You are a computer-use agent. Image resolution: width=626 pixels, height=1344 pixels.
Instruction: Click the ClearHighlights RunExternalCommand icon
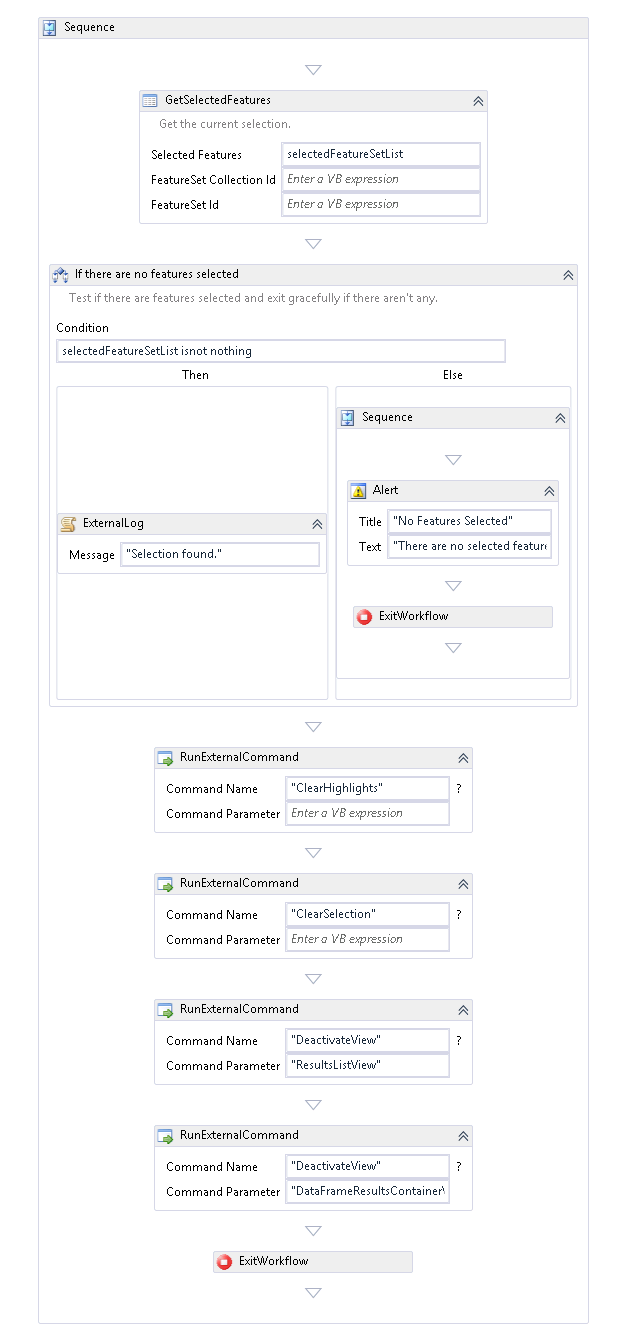pyautogui.click(x=165, y=758)
